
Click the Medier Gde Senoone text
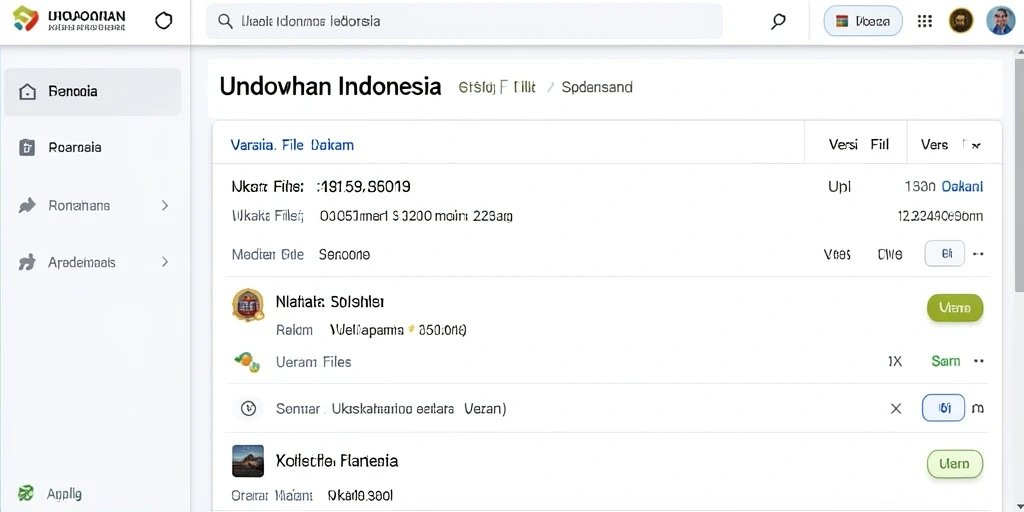[344, 255]
